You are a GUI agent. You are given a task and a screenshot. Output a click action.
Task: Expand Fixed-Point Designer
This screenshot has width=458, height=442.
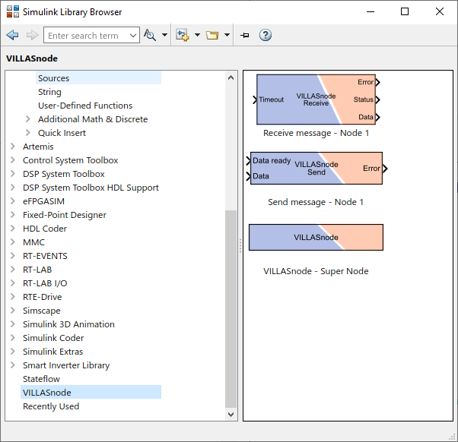(x=13, y=215)
